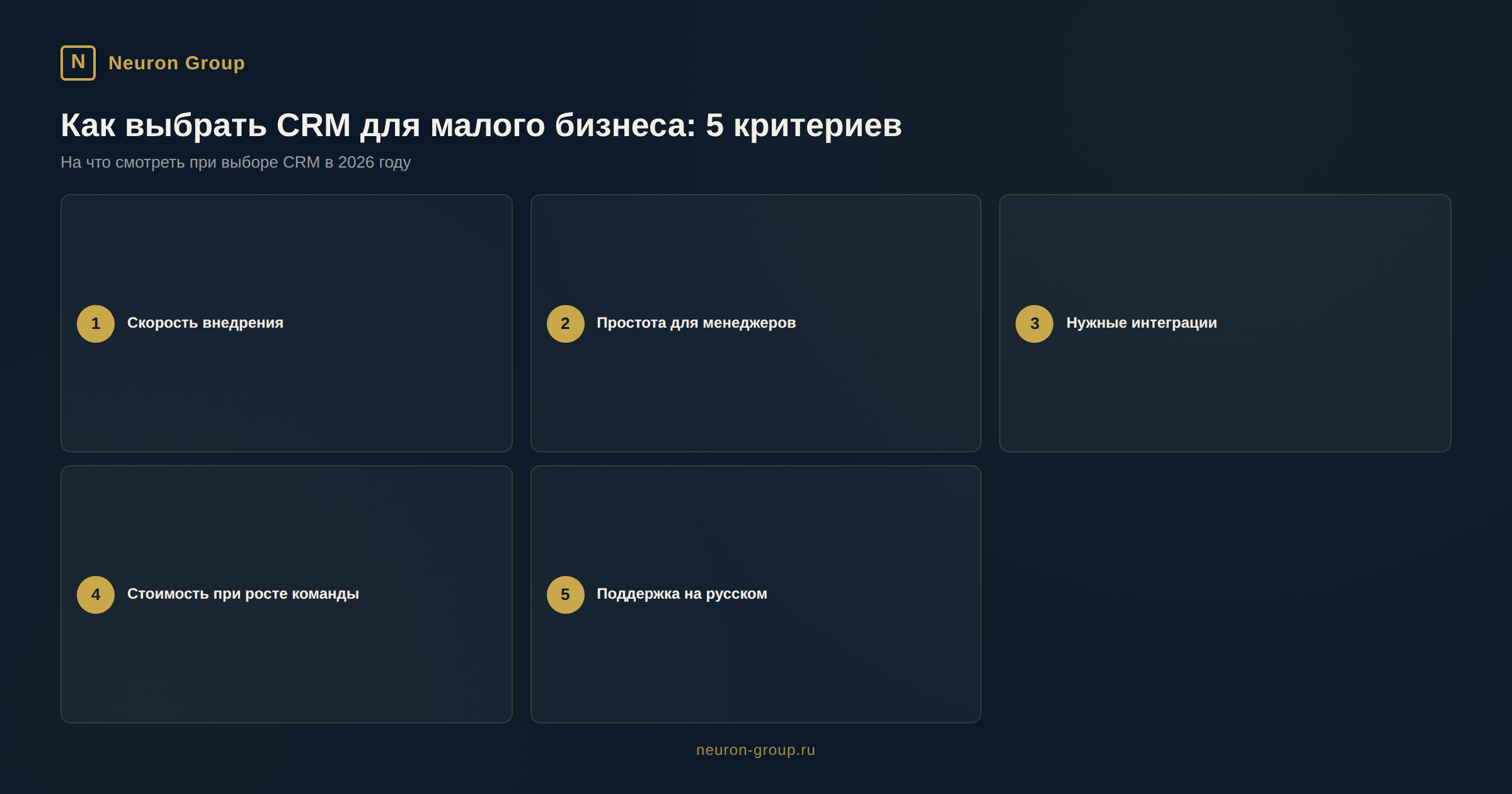Click the Neuron Group brand name
The width and height of the screenshot is (1512, 794).
coord(176,63)
